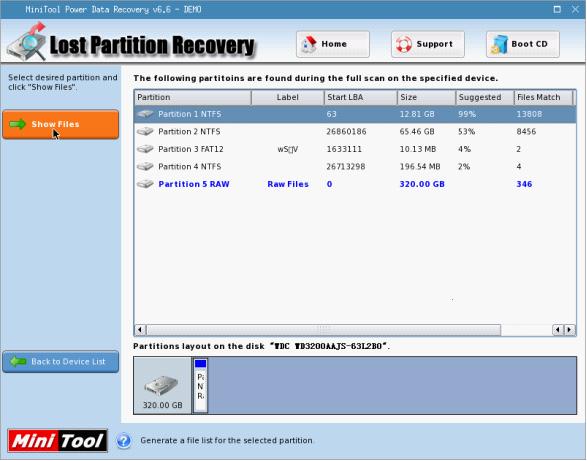The width and height of the screenshot is (587, 461).
Task: Click the 196.54 MB size cell
Action: coord(420,166)
